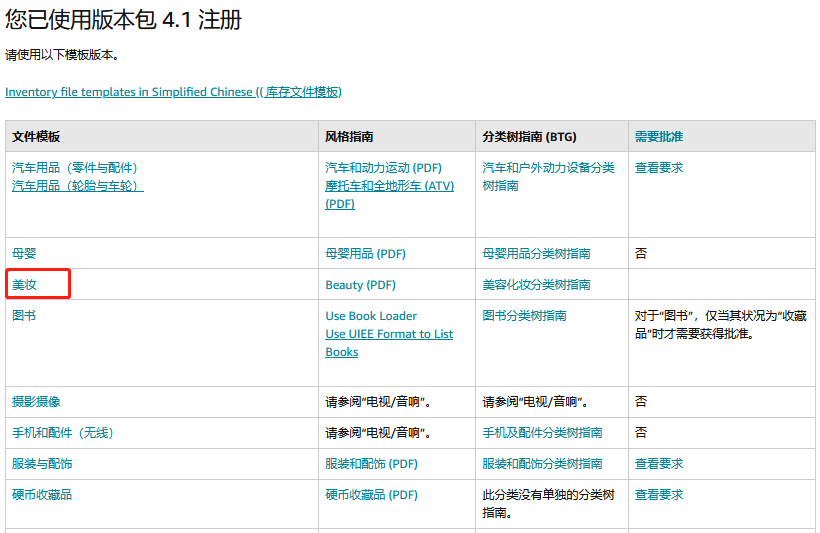Viewport: 820px width, 533px height.
Task: Click the text 请使用以下模板版本。
Action: click(62, 55)
